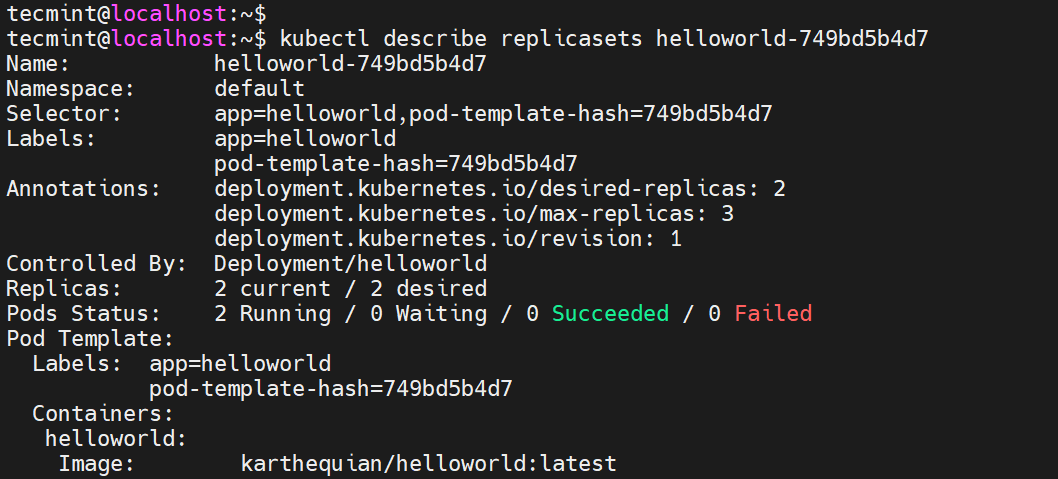
Task: Click the empty first prompt line
Action: pyautogui.click(x=135, y=14)
